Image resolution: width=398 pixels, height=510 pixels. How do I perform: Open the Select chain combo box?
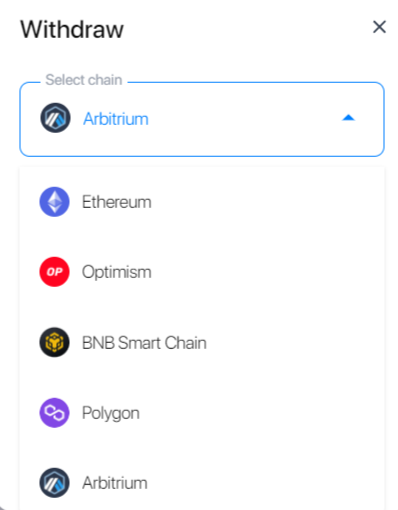pos(202,119)
